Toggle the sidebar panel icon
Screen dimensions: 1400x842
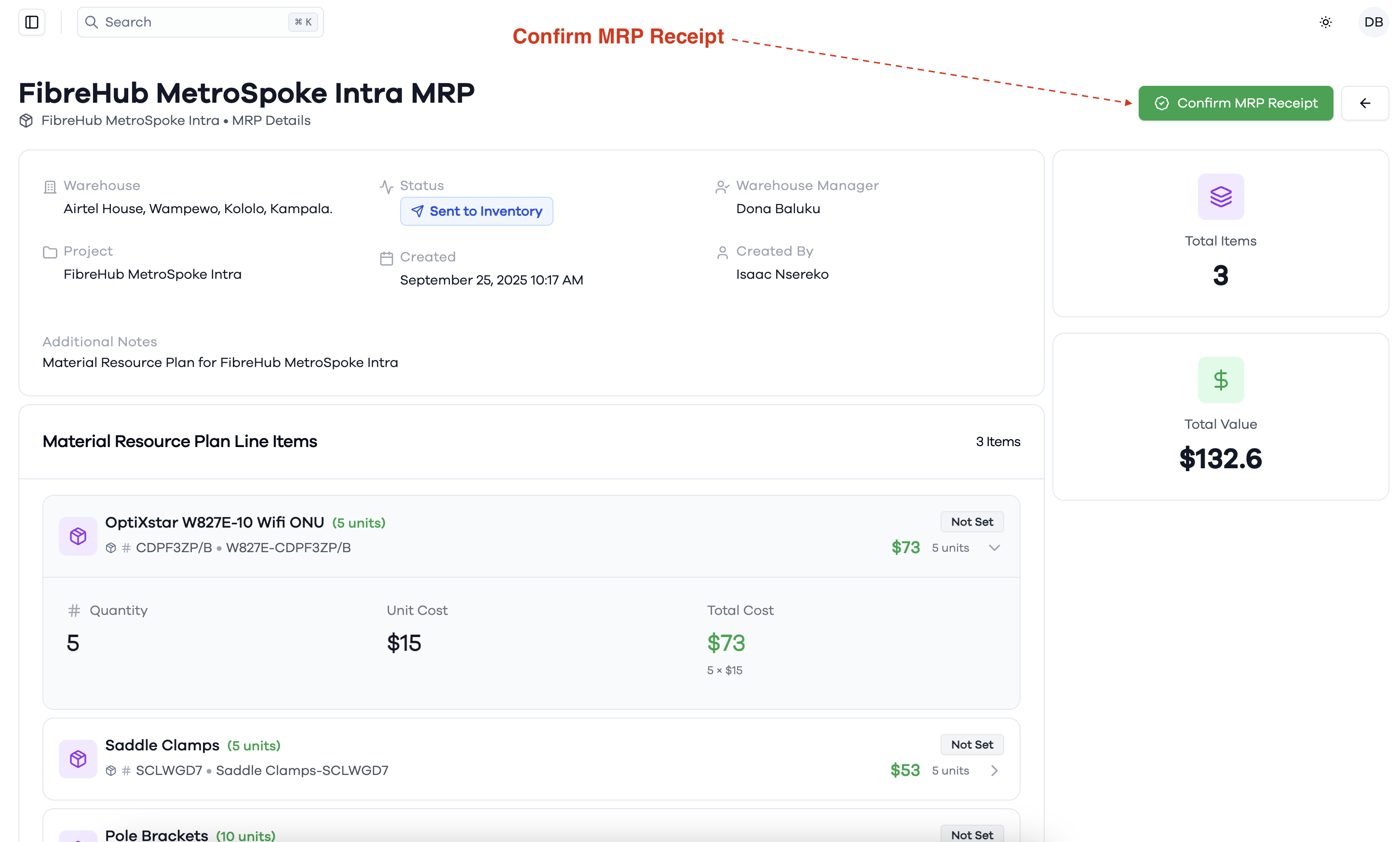[x=32, y=22]
